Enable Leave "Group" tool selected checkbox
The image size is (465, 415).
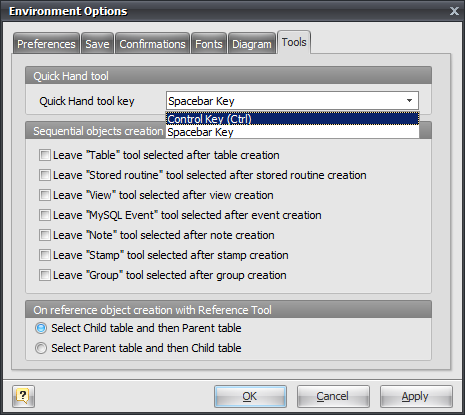click(45, 275)
